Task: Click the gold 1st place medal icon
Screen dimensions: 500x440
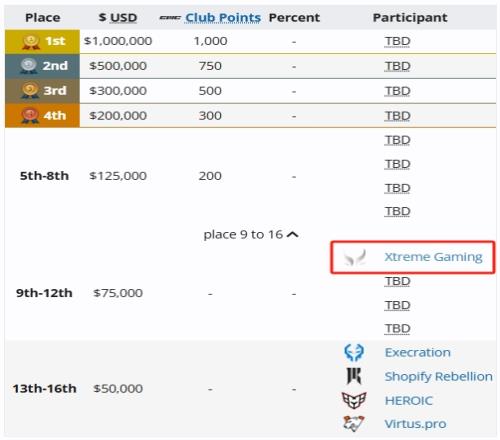Action: (31, 42)
